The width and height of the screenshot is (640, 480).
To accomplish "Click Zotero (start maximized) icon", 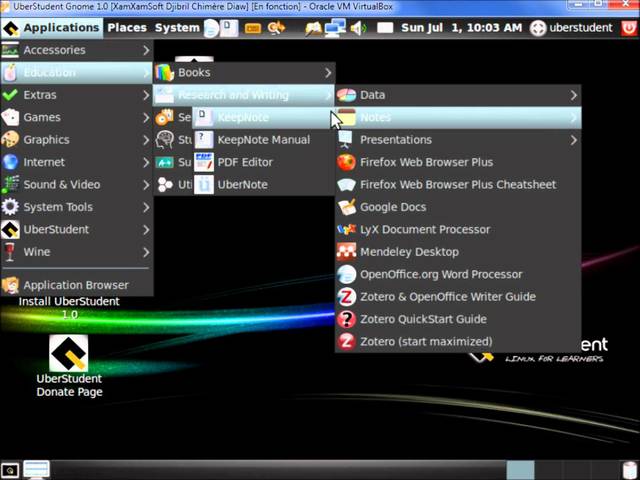I will coord(347,342).
